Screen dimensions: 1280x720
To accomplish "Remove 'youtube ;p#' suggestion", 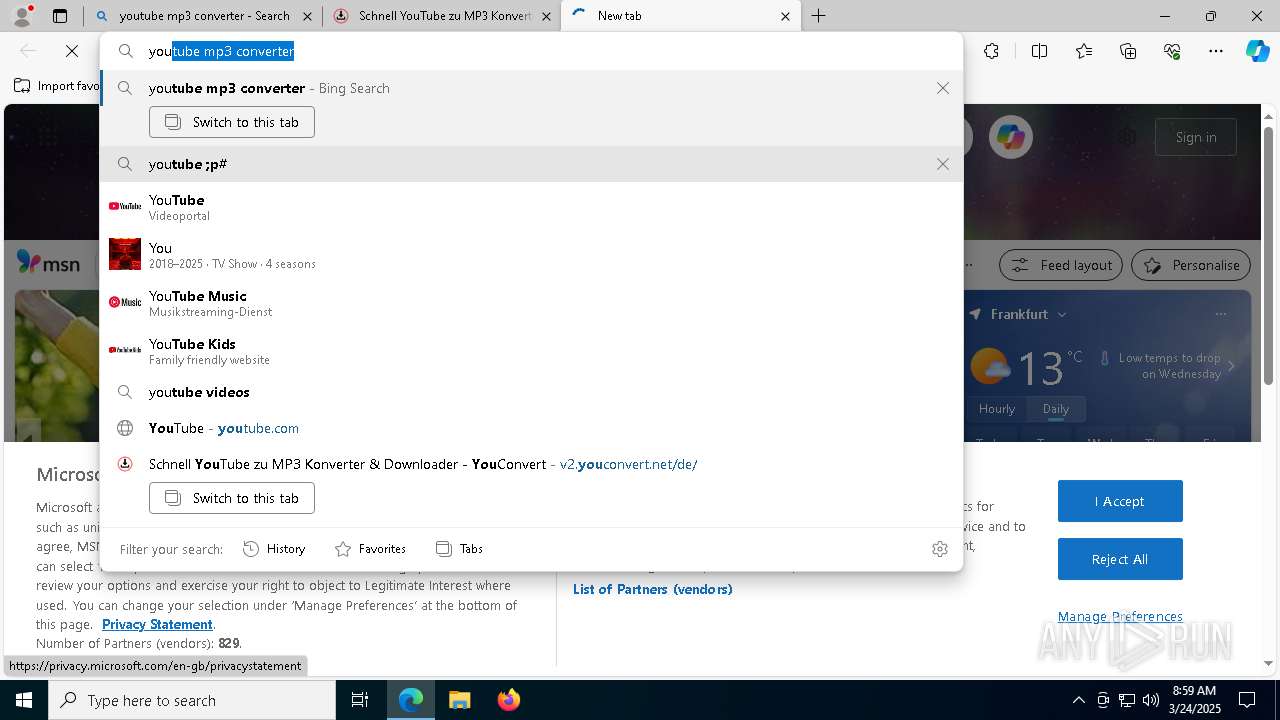I will [x=942, y=164].
